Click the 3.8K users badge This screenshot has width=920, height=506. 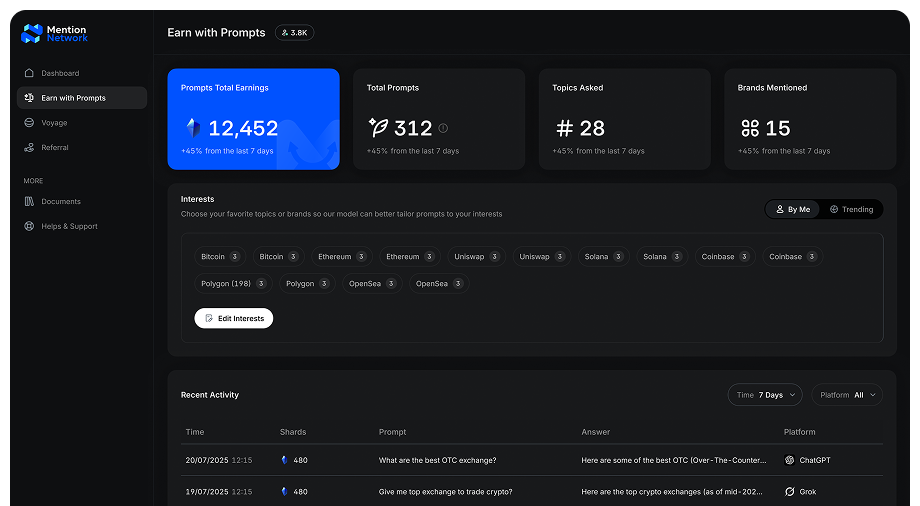294,32
